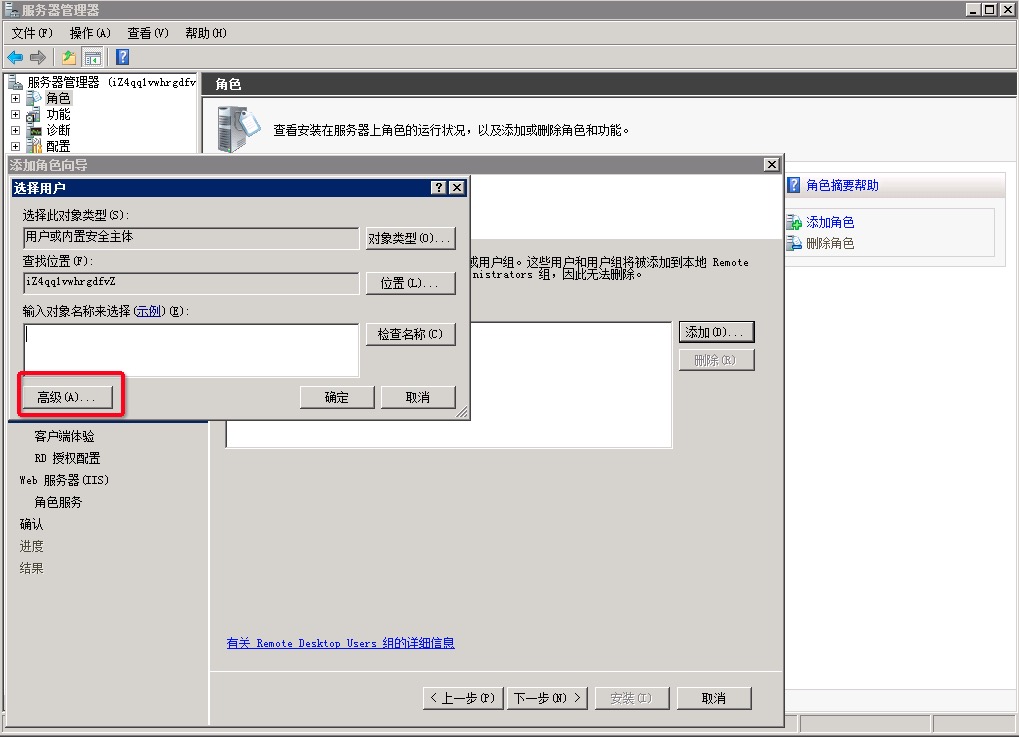The image size is (1019, 737).
Task: Click the 添加角色 icon in right pane
Action: point(794,223)
